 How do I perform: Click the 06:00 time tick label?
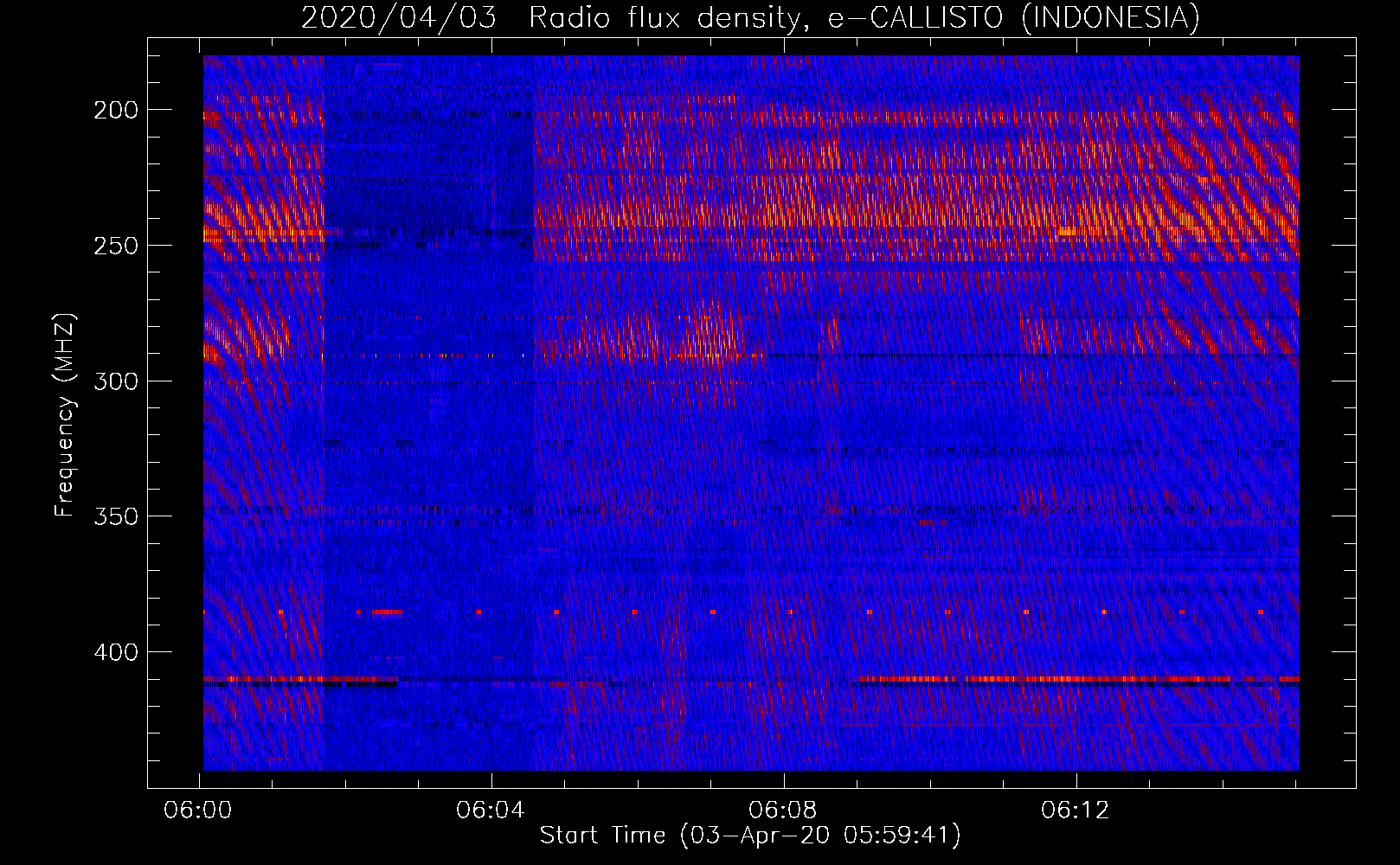point(198,811)
